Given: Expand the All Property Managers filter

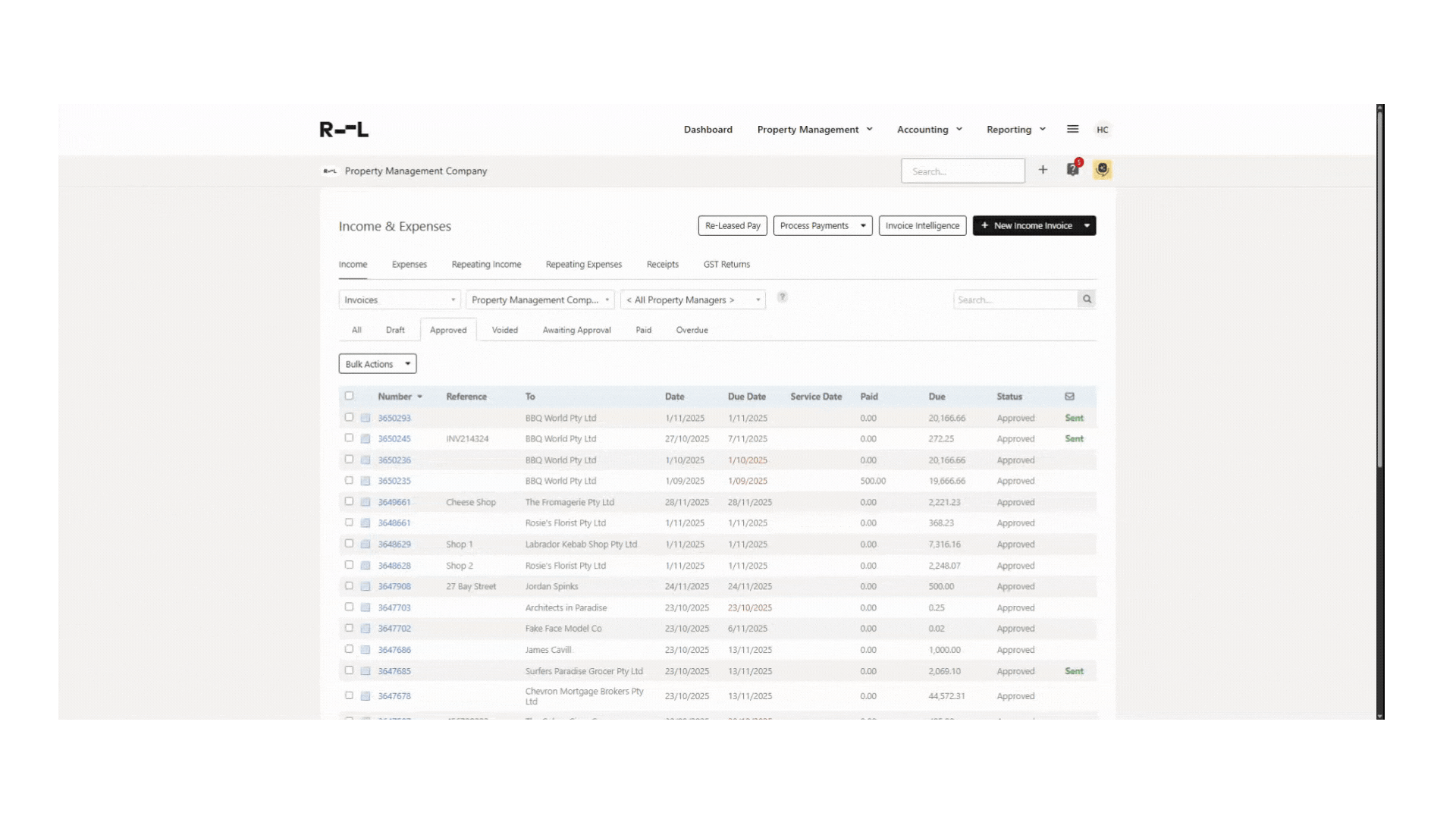Looking at the screenshot, I should click(x=692, y=300).
